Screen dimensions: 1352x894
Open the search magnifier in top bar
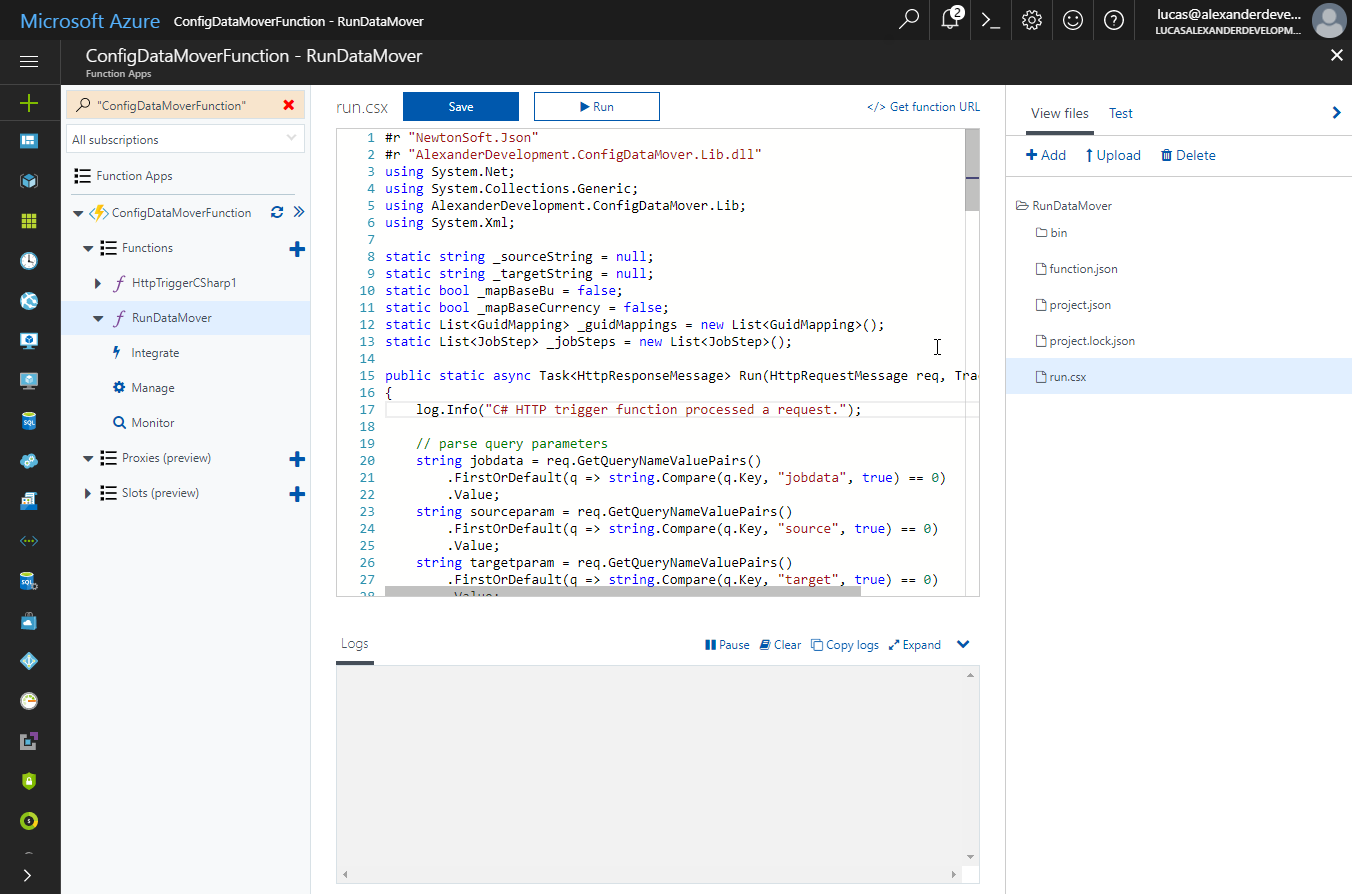(x=909, y=20)
